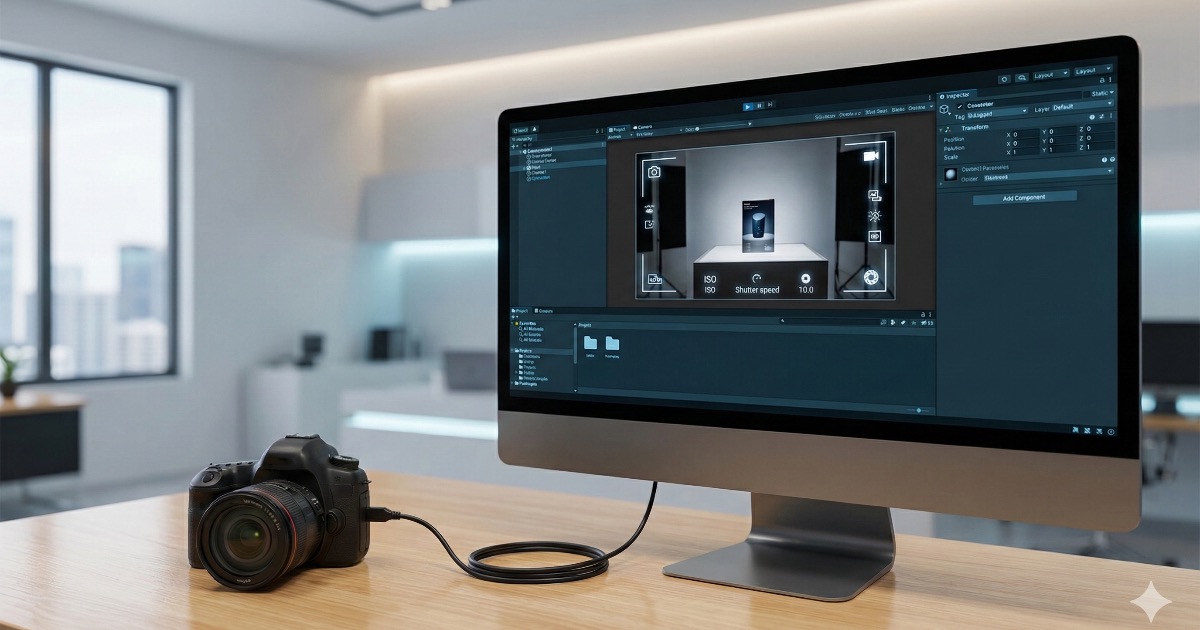Click the Project panel lock icon
Viewport: 1200px width, 630px height.
pyautogui.click(x=922, y=315)
